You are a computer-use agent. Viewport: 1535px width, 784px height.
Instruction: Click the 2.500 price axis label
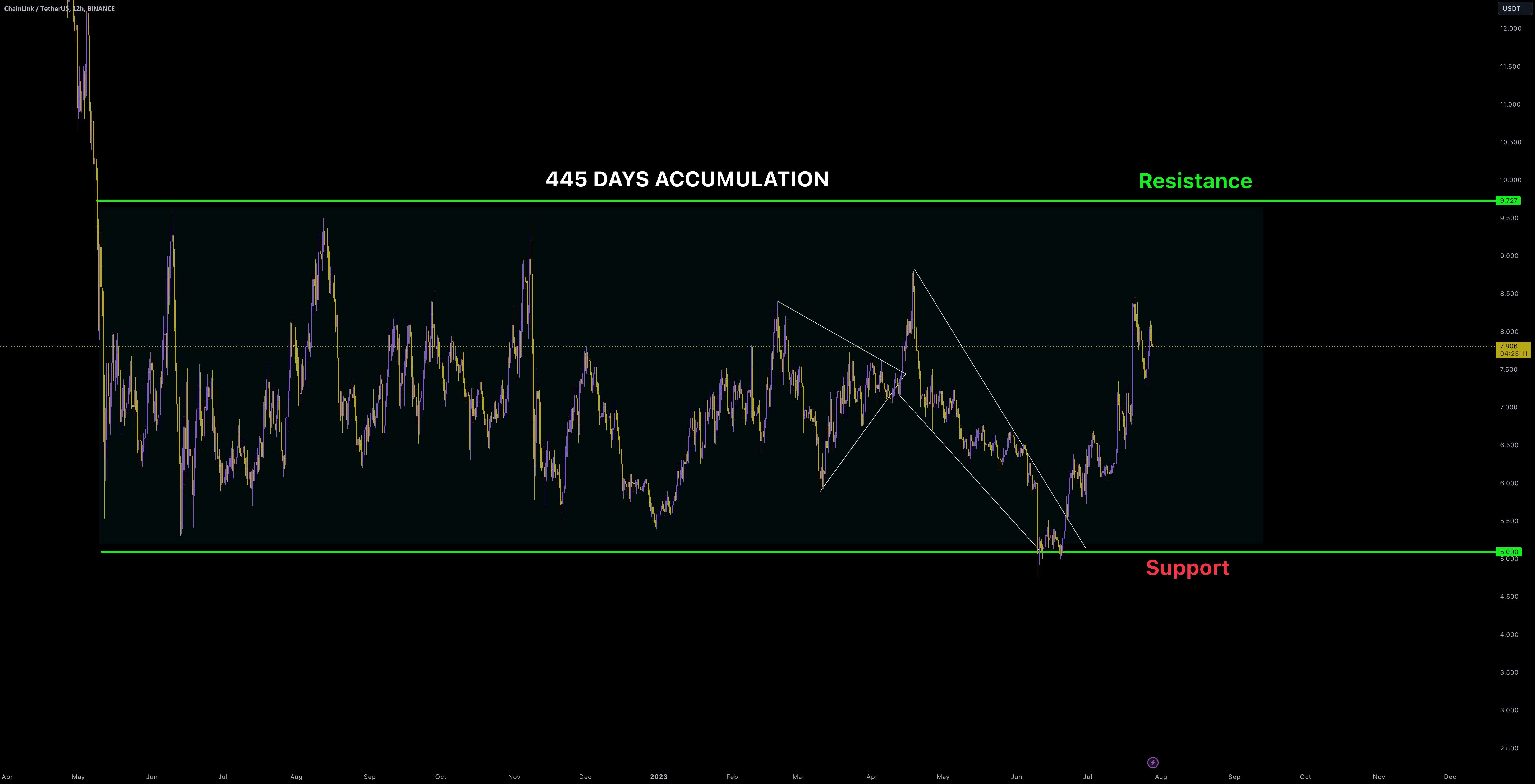[1509, 748]
